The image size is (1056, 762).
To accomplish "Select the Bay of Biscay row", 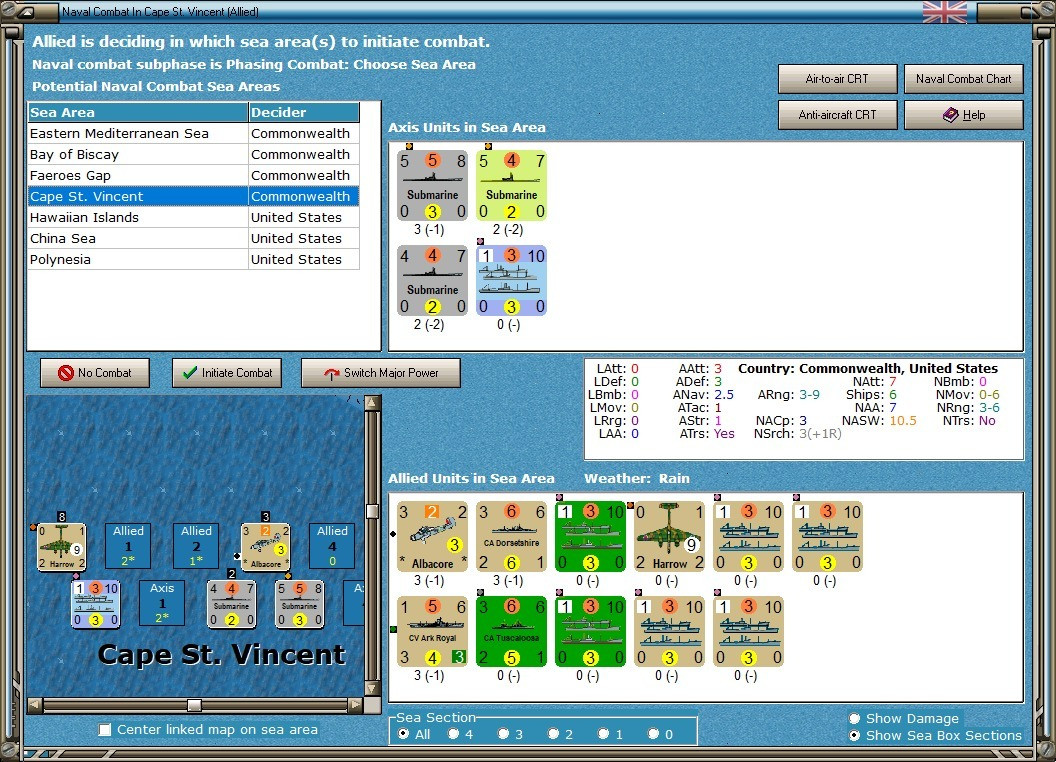I will pyautogui.click(x=193, y=154).
